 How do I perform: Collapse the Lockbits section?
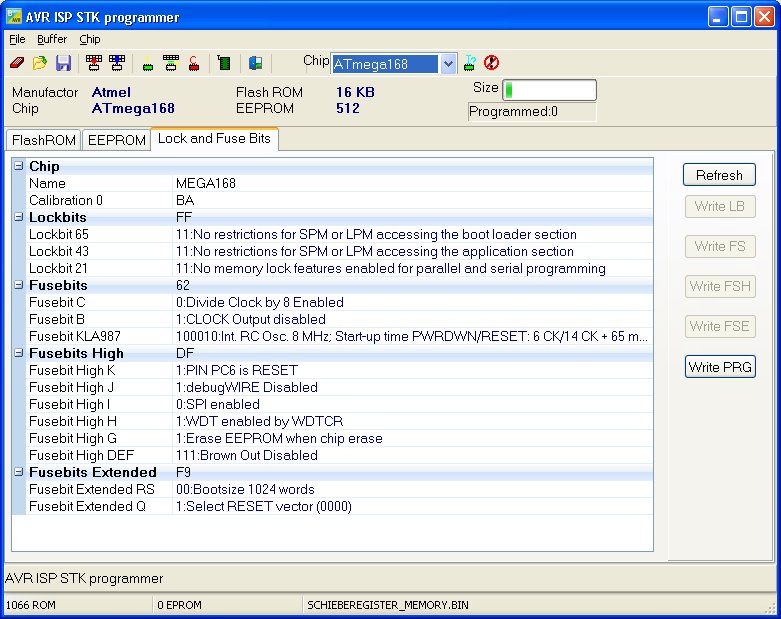[19, 217]
